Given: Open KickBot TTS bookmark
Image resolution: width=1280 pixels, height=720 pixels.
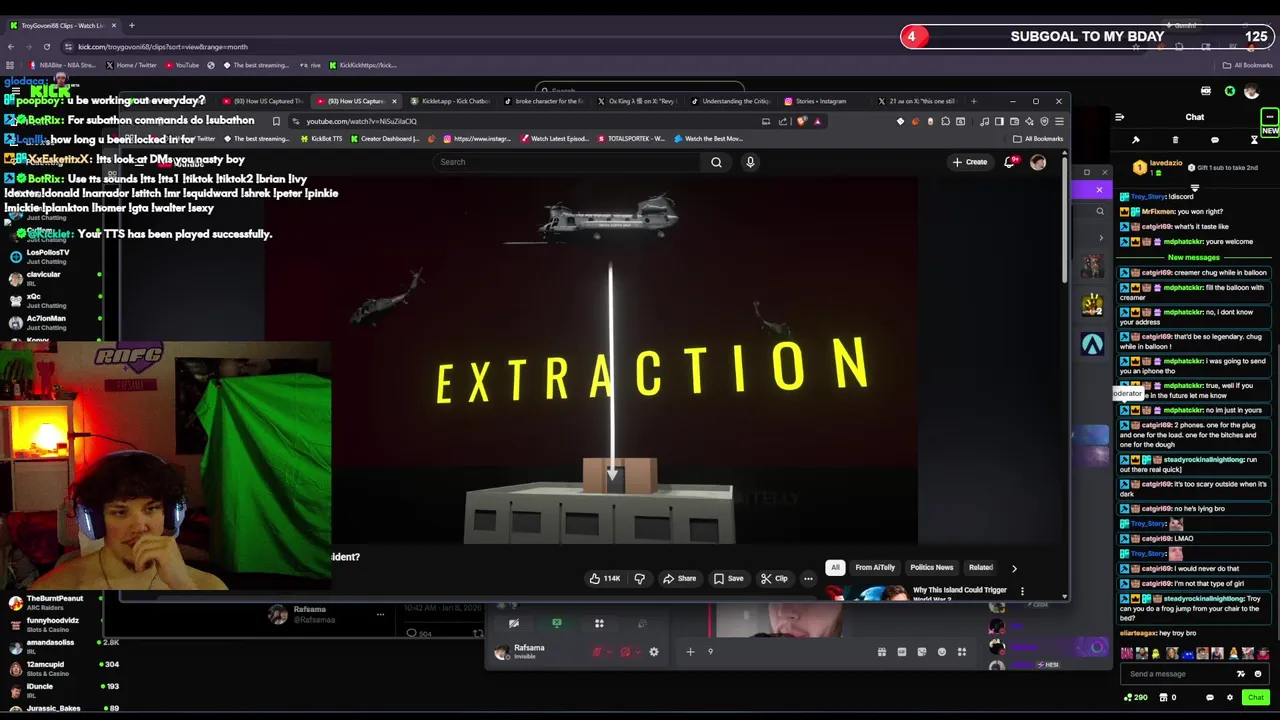Looking at the screenshot, I should [x=322, y=139].
